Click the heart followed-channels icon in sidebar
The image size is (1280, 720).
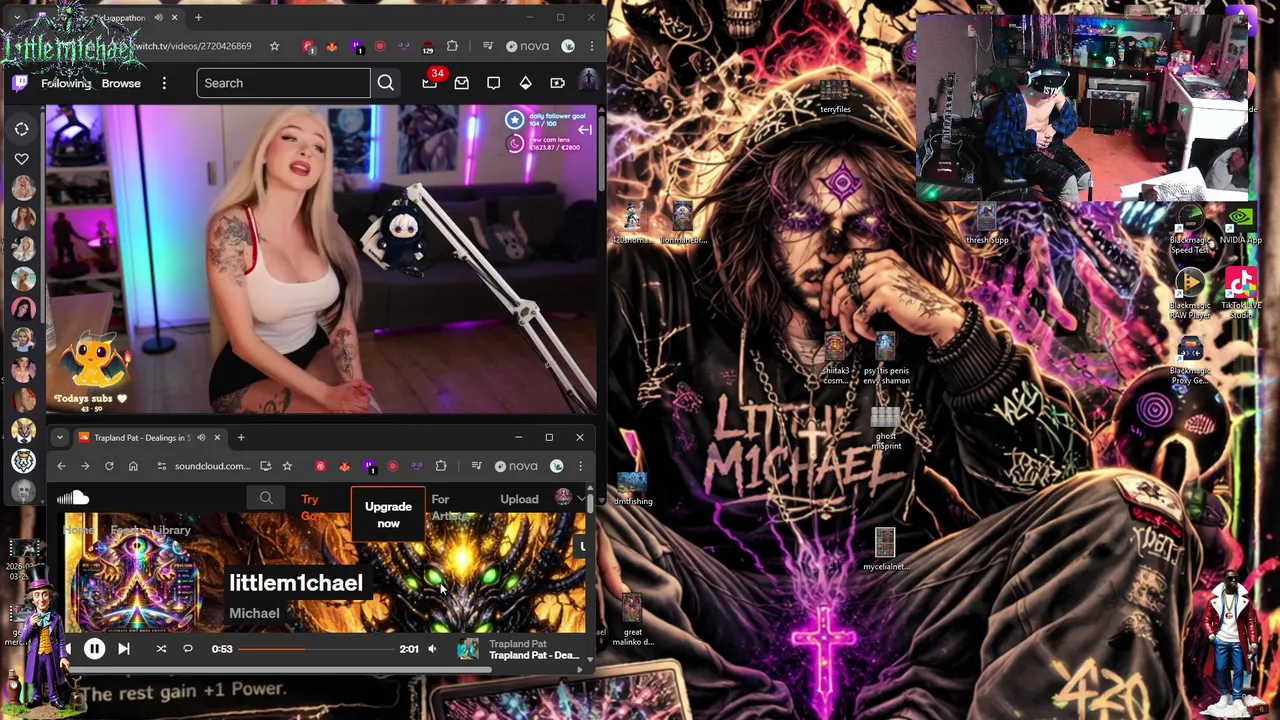[x=22, y=159]
